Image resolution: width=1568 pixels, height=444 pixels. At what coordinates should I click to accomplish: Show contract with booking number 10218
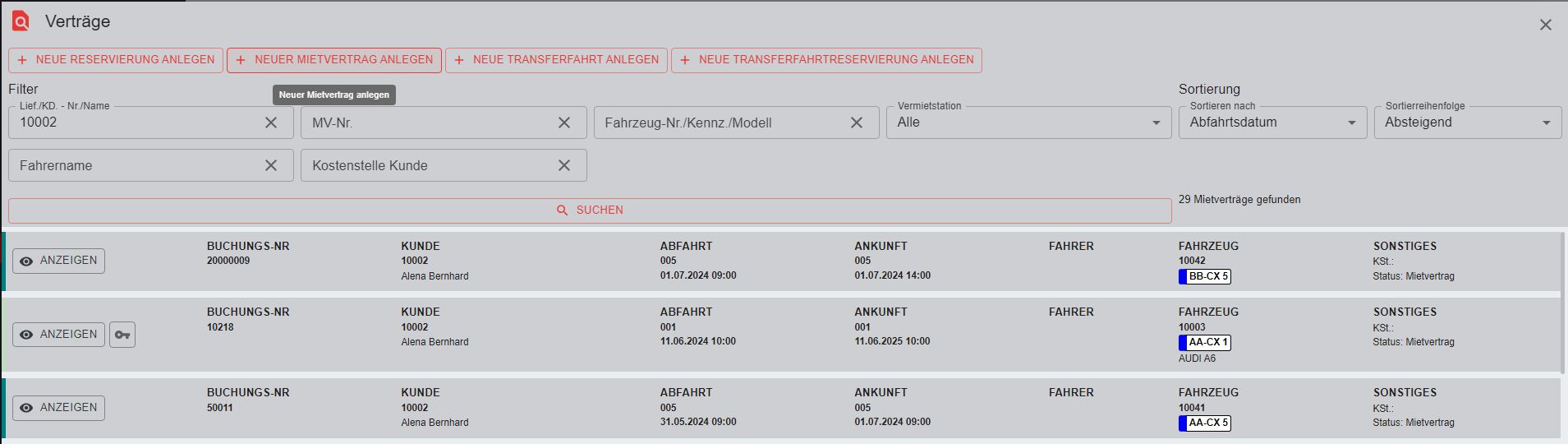(58, 335)
